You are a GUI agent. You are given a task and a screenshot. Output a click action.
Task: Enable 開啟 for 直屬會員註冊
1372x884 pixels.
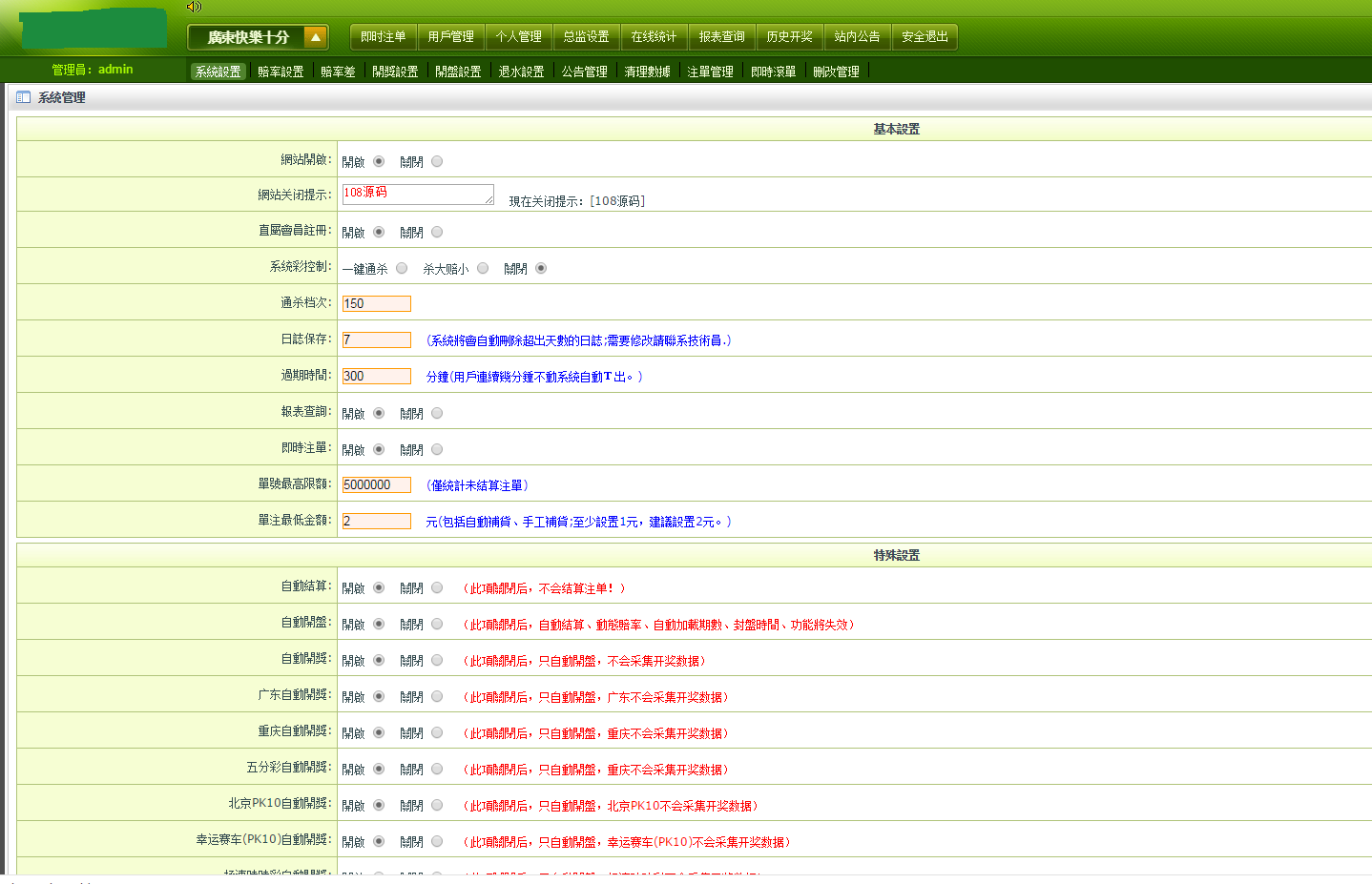click(379, 231)
